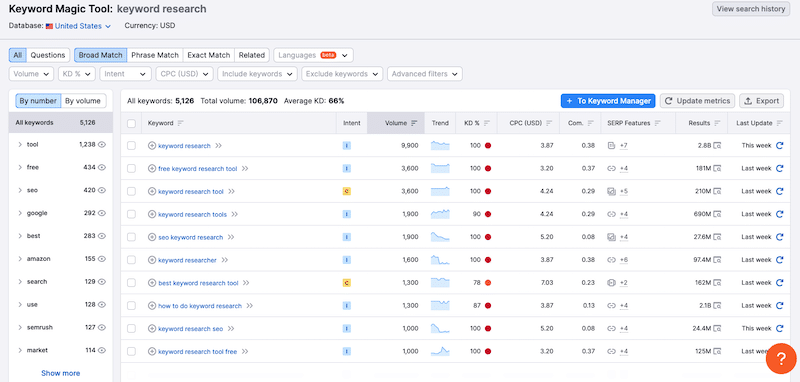Screen dimensions: 800x382
Task: Toggle eye icon for 'google' group
Action: coord(102,213)
